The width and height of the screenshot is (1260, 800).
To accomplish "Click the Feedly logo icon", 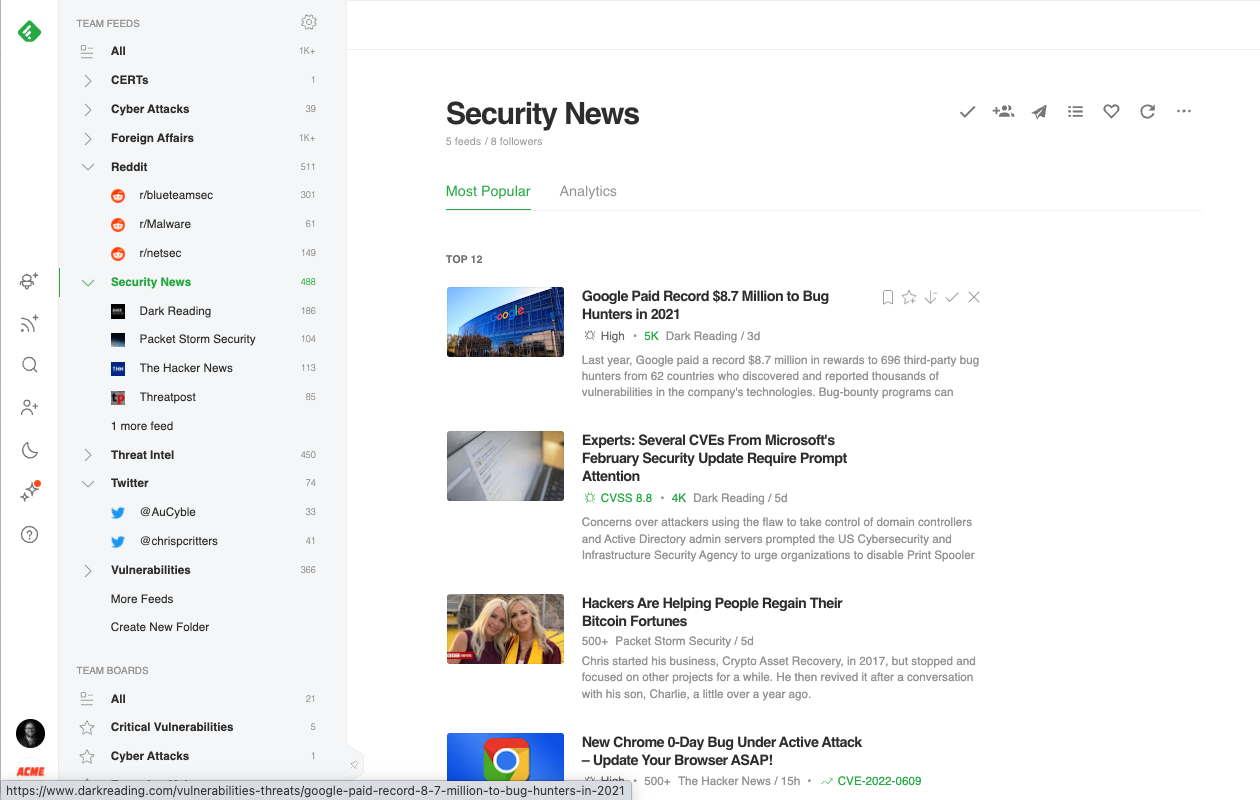I will click(30, 32).
